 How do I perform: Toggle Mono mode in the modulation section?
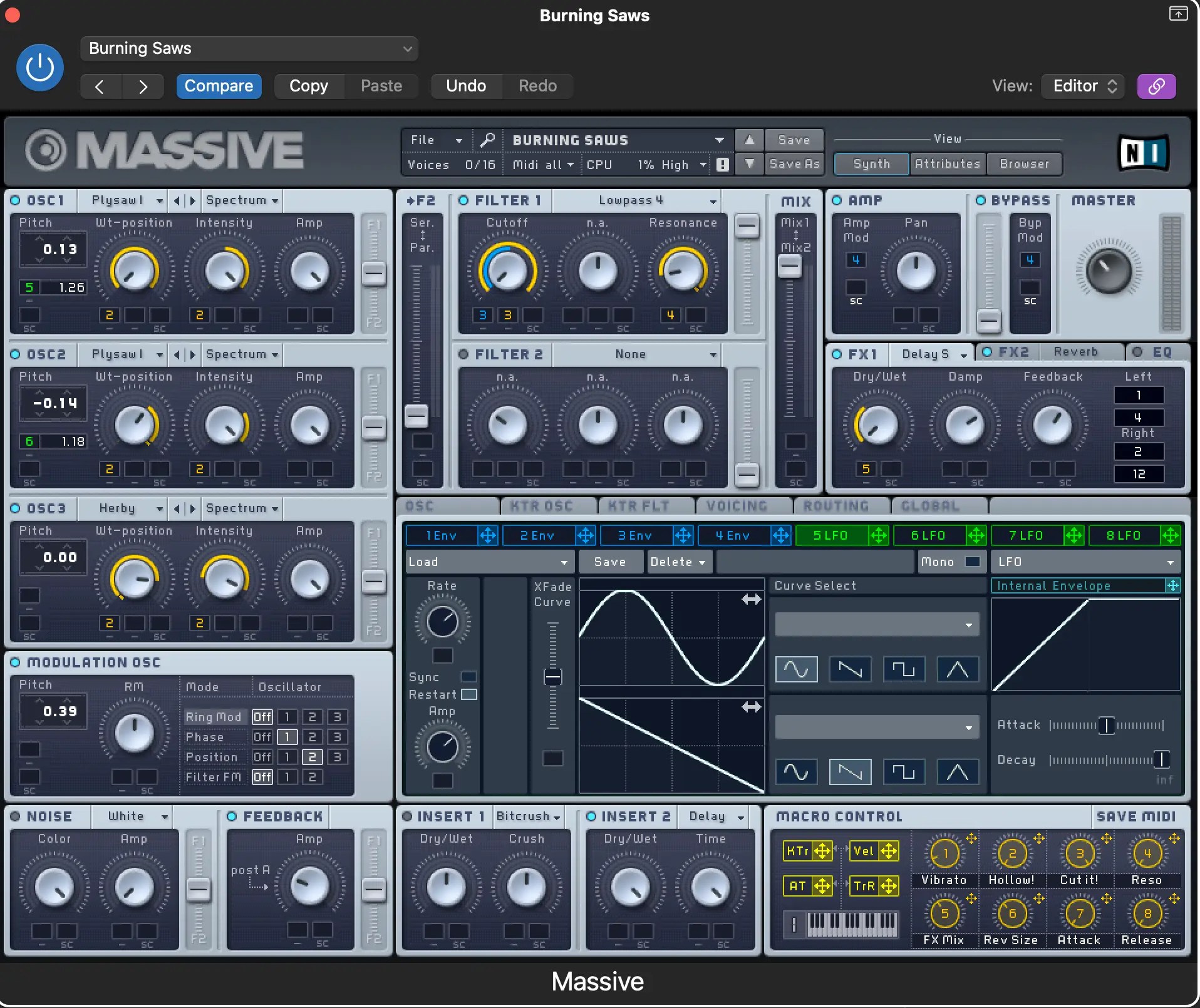(971, 562)
